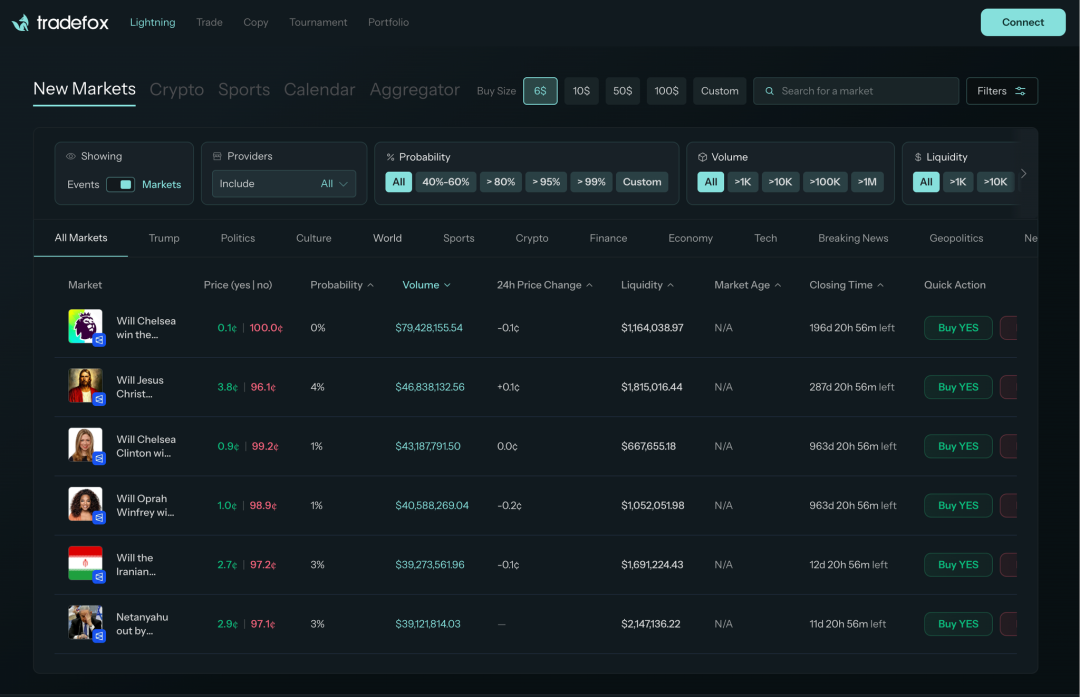Select the 10$ buy size option
1080x697 pixels.
click(x=581, y=91)
